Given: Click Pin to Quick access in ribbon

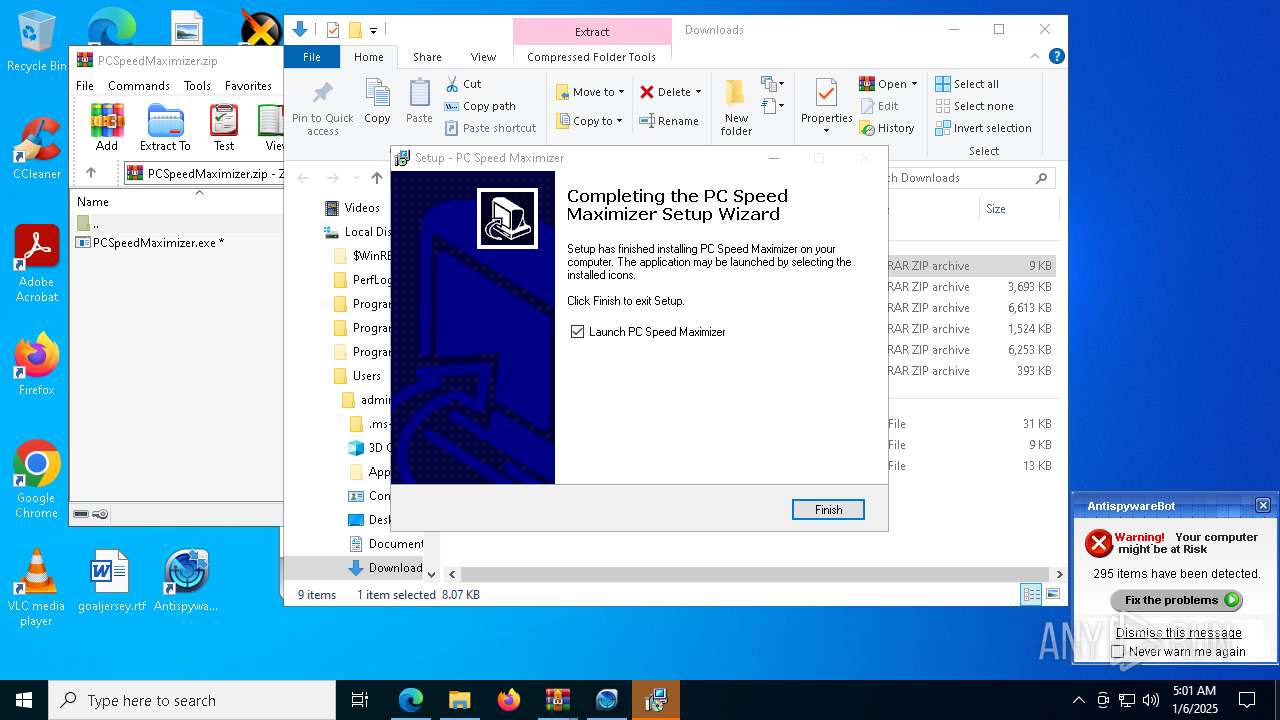Looking at the screenshot, I should pyautogui.click(x=322, y=108).
